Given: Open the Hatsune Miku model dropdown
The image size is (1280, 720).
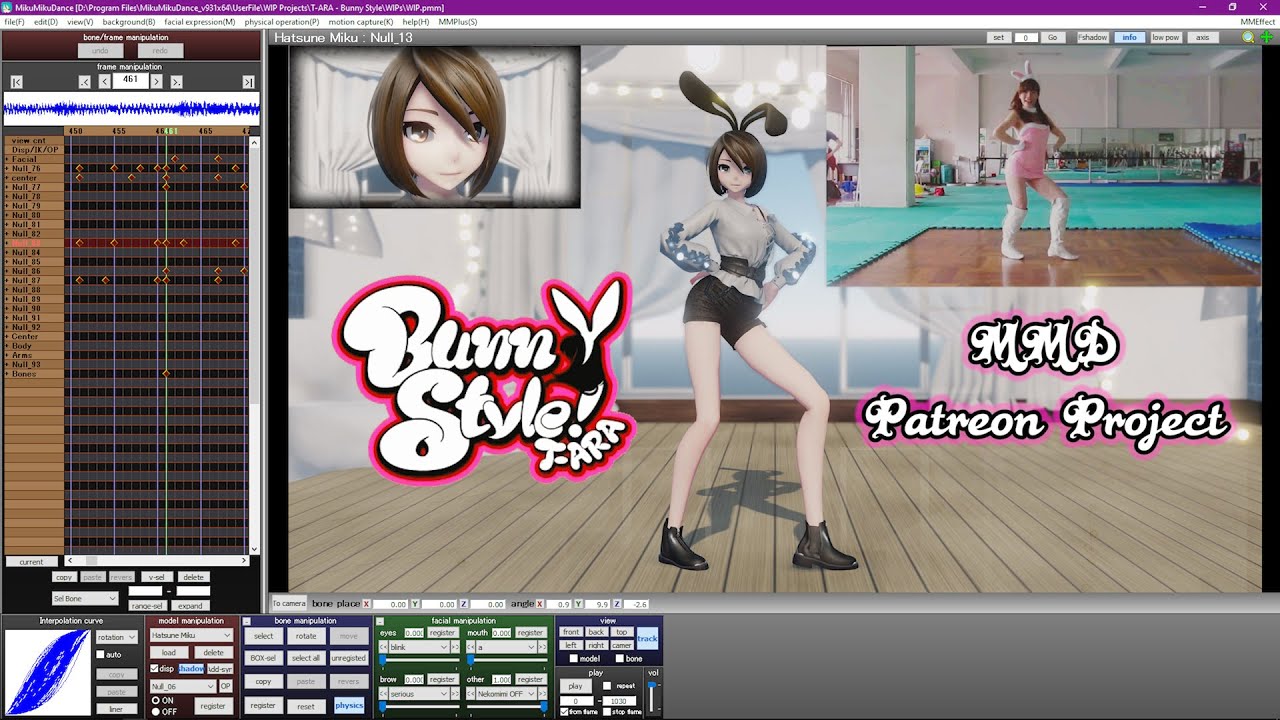Looking at the screenshot, I should click(x=191, y=635).
